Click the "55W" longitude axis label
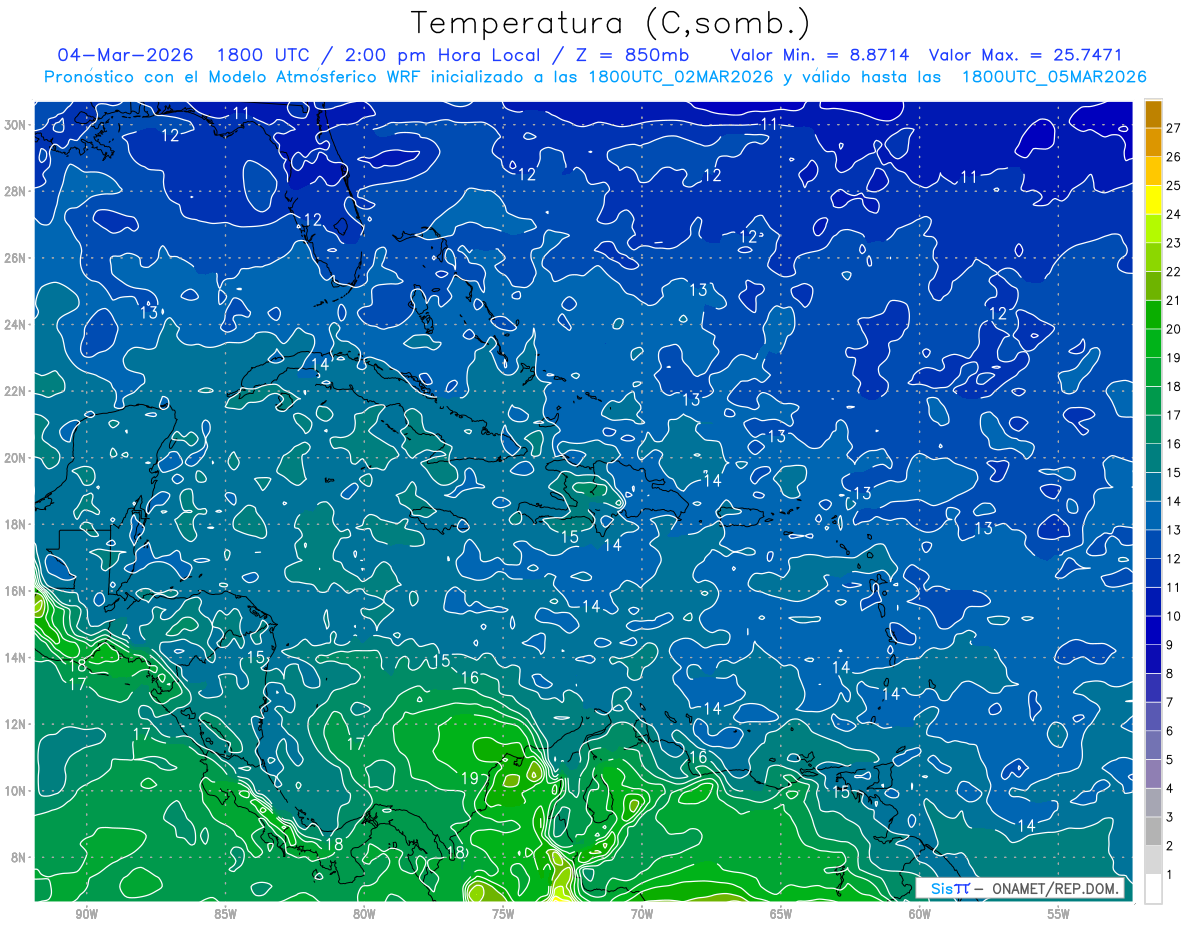Viewport: 1200px width, 927px height. pyautogui.click(x=1058, y=914)
